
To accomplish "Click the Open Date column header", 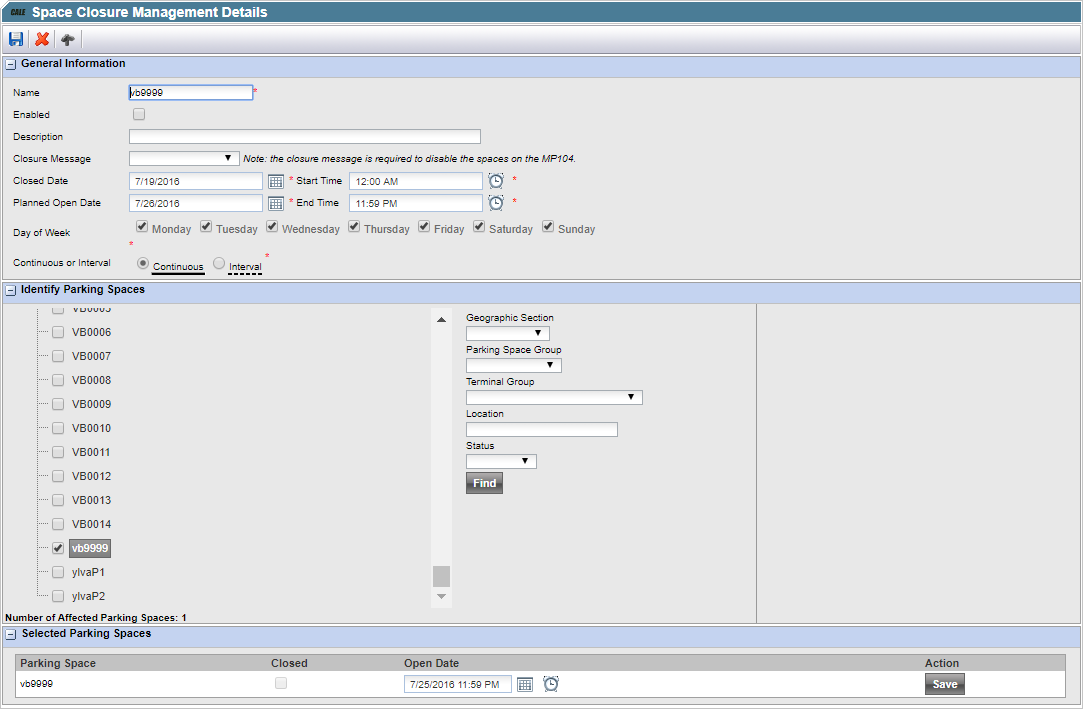I will coord(432,663).
